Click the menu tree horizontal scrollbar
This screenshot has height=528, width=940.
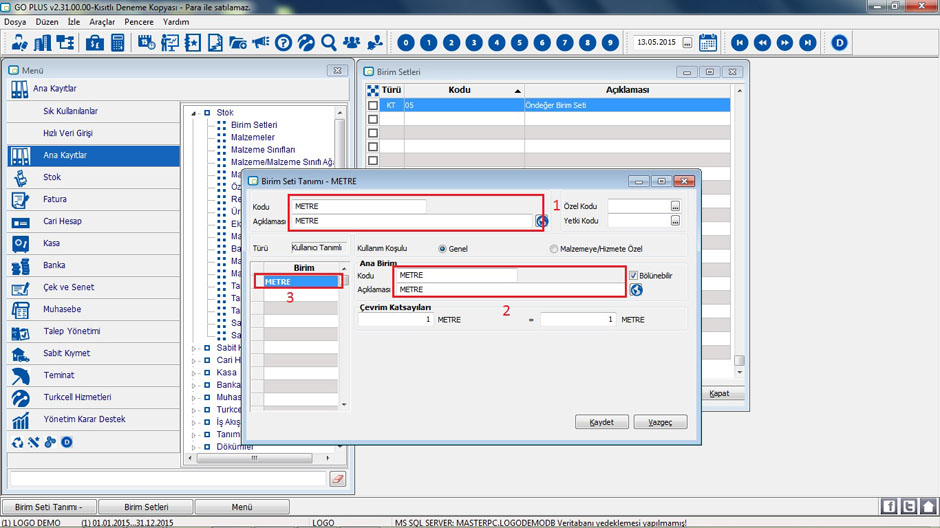point(254,458)
